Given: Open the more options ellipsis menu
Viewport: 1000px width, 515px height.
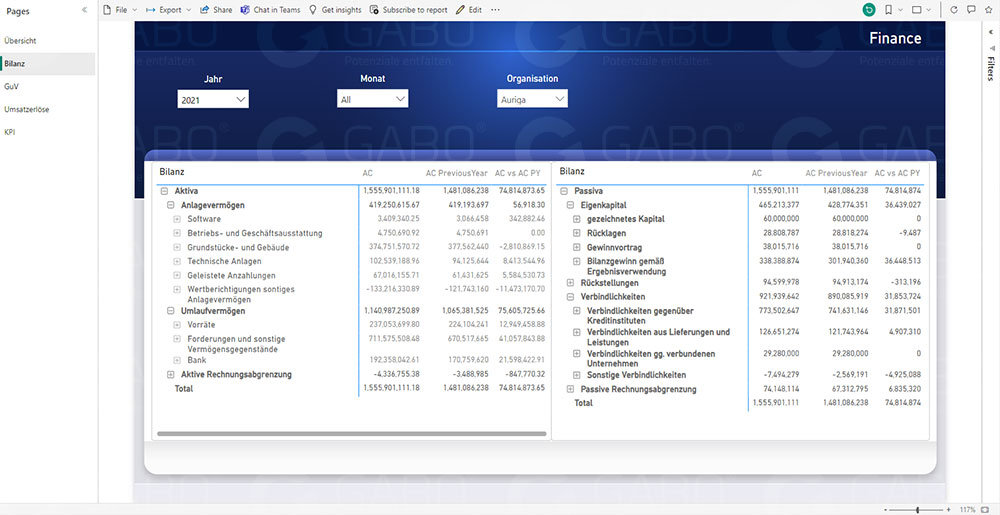Looking at the screenshot, I should click(496, 10).
